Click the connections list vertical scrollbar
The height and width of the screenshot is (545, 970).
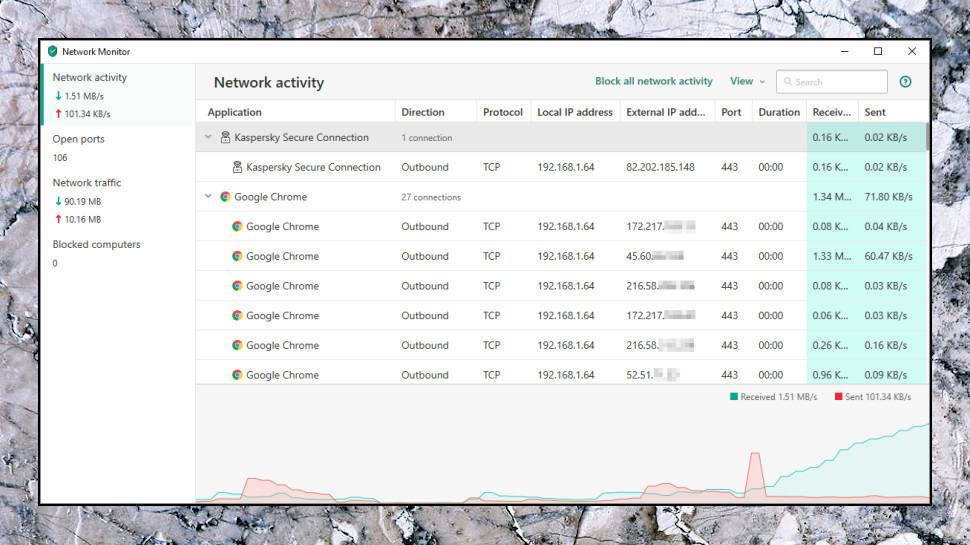click(x=927, y=136)
